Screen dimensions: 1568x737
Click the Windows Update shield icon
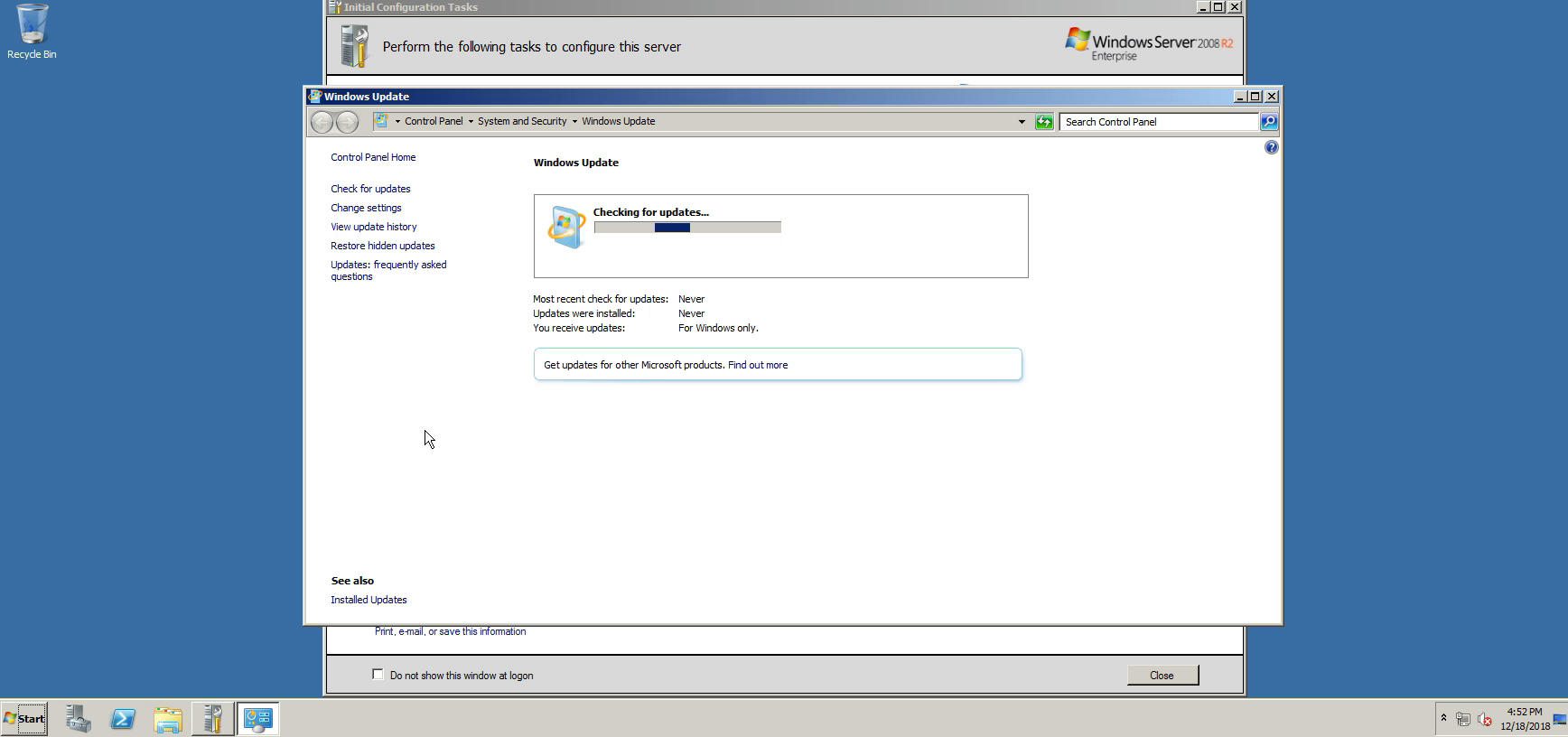[566, 227]
